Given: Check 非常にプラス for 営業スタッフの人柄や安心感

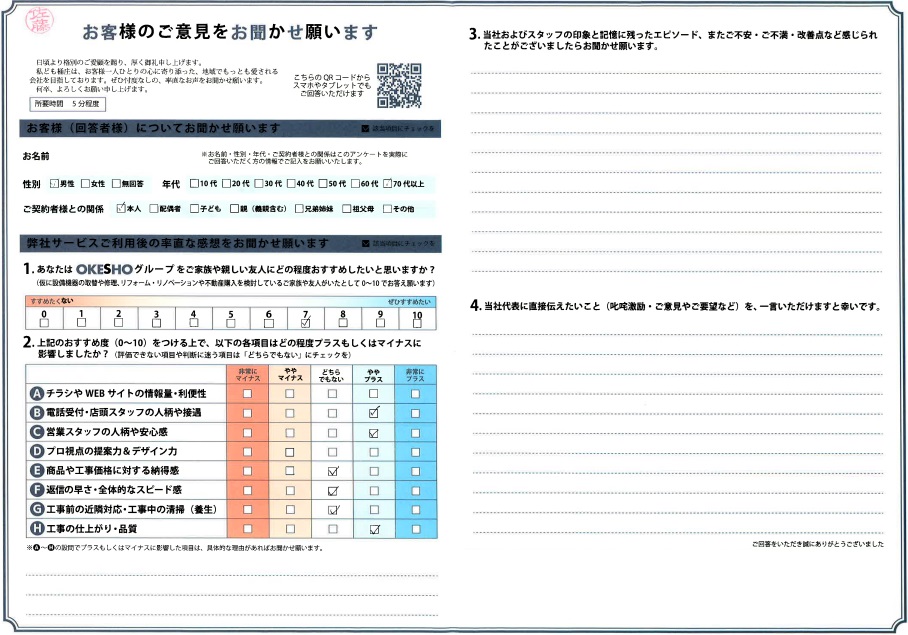Looking at the screenshot, I should [x=416, y=432].
